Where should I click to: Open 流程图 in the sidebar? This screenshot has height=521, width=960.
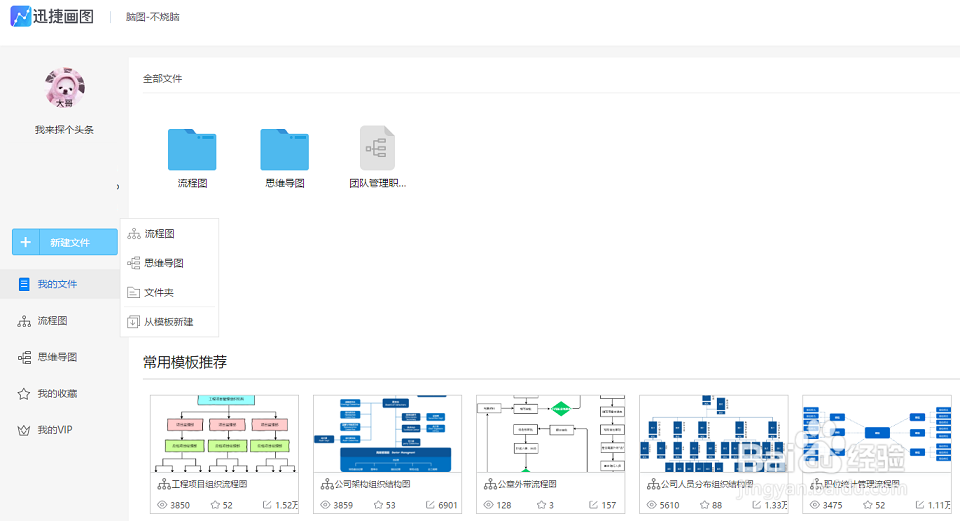tap(53, 321)
